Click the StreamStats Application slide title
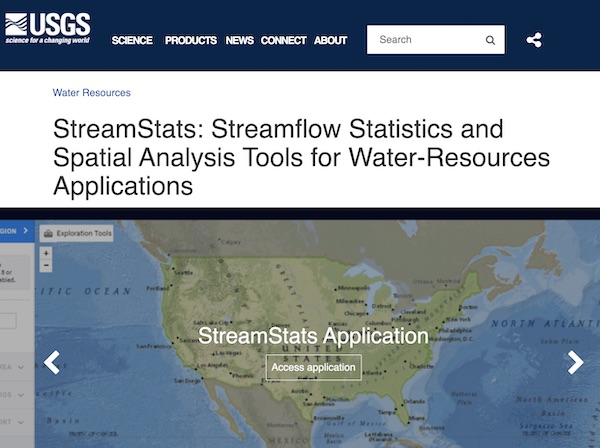Image resolution: width=600 pixels, height=448 pixels. pos(313,336)
